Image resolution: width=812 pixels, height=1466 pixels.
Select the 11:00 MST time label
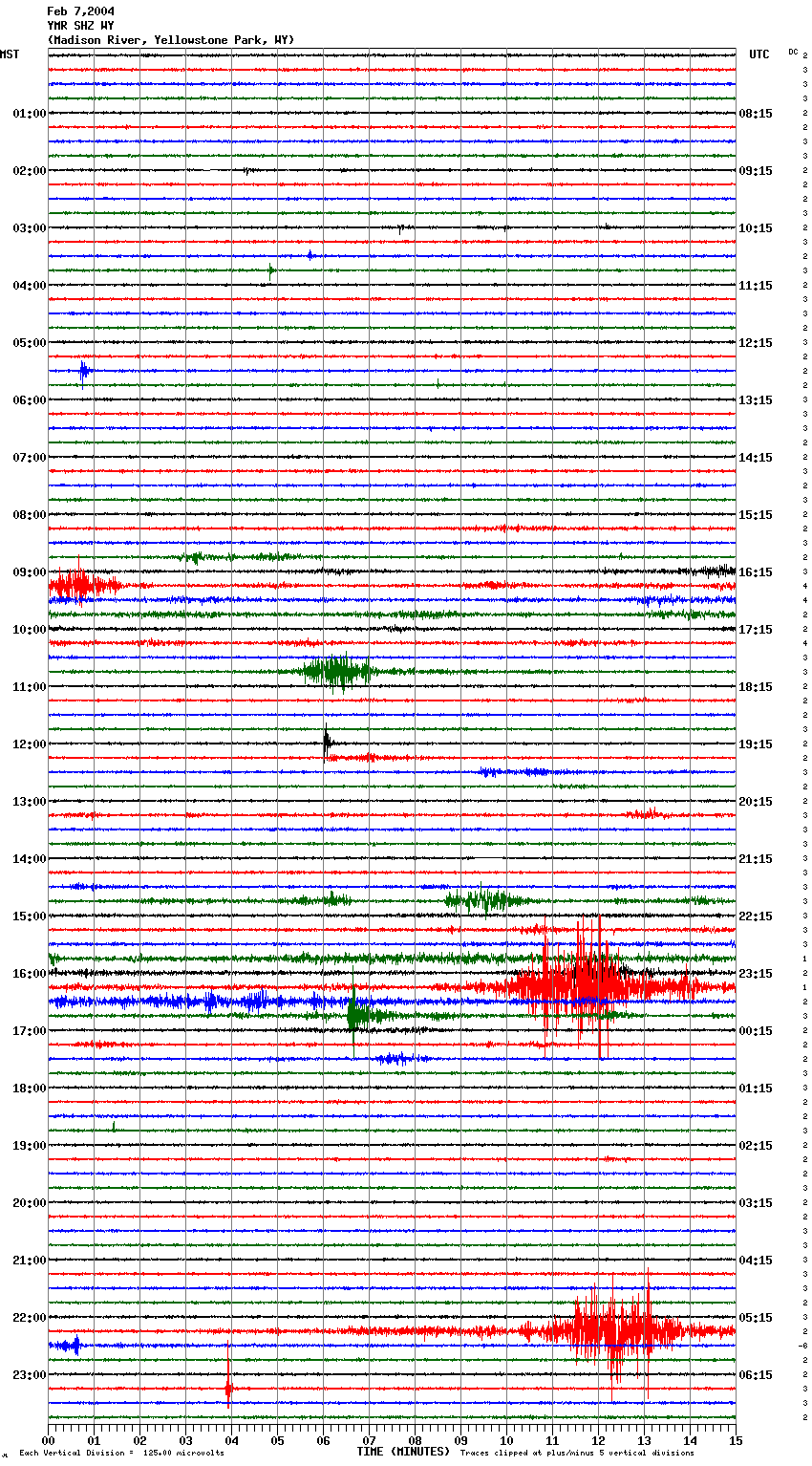click(x=30, y=687)
